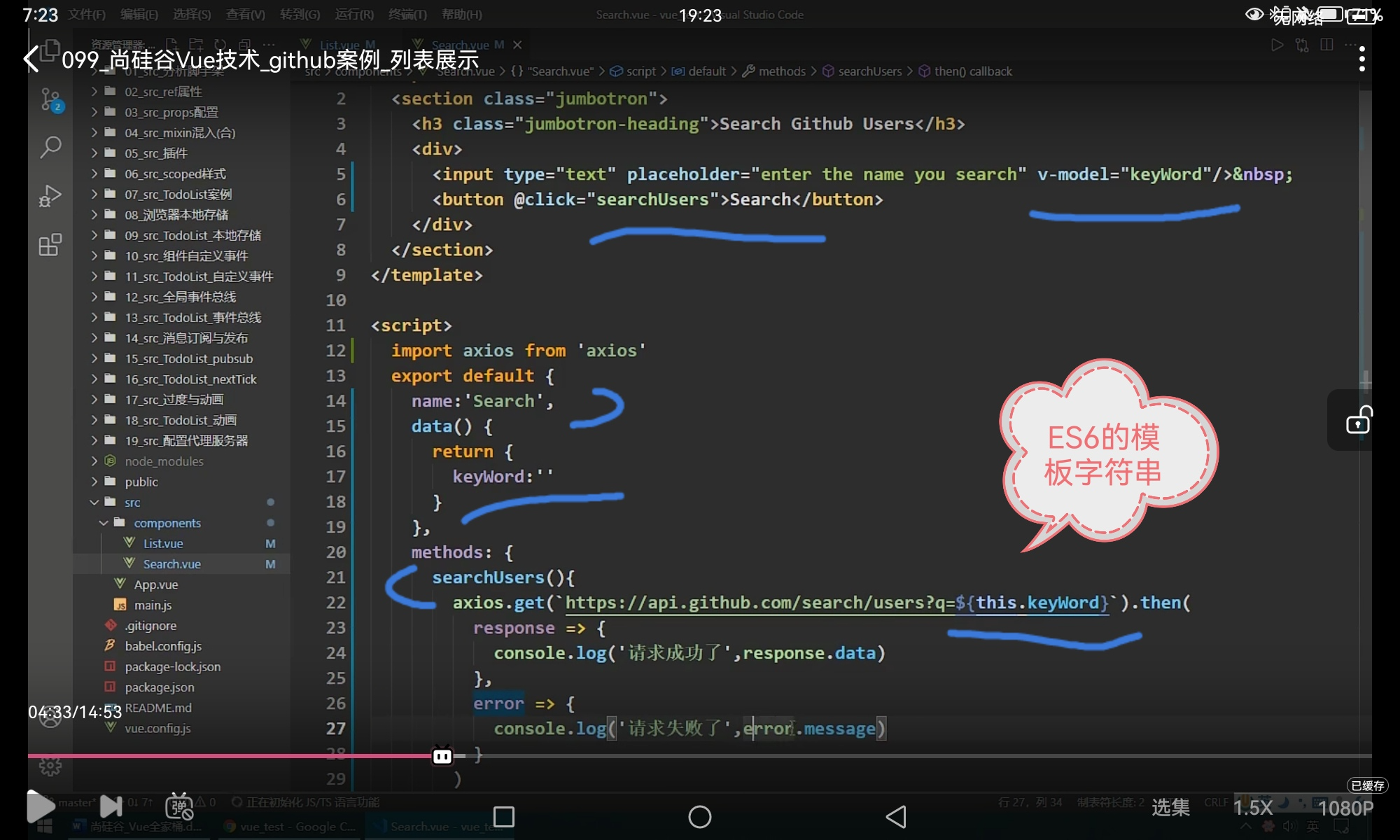Lock the player screen orientation
The height and width of the screenshot is (840, 1400).
point(1359,420)
